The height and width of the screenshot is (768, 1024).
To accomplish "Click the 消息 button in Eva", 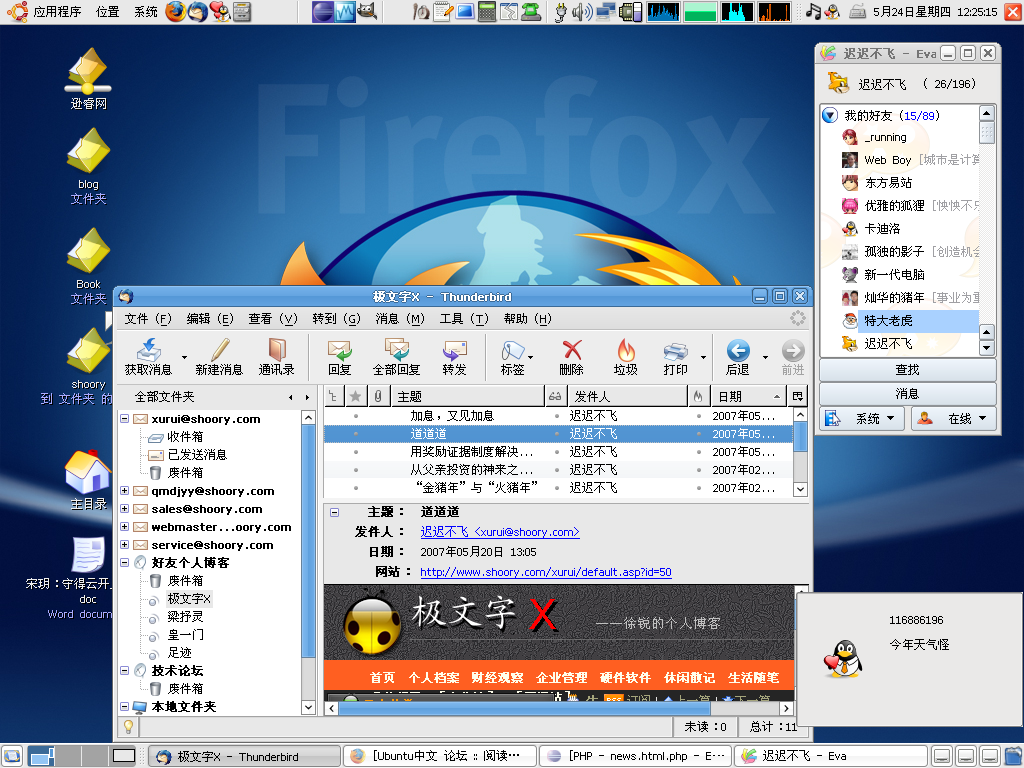I will (907, 394).
